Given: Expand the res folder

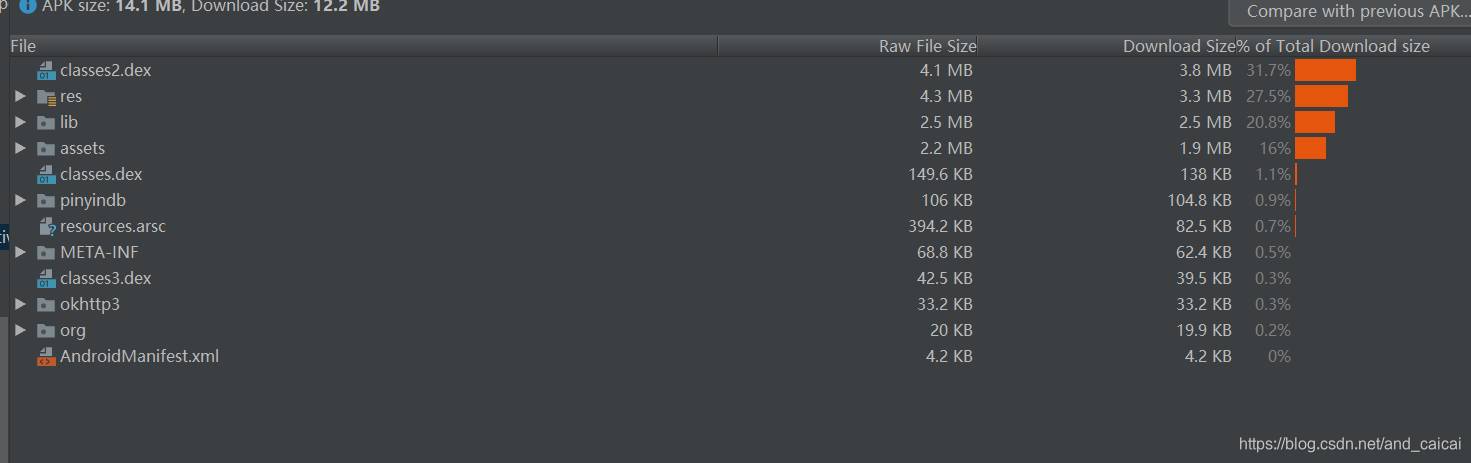Looking at the screenshot, I should [x=19, y=97].
